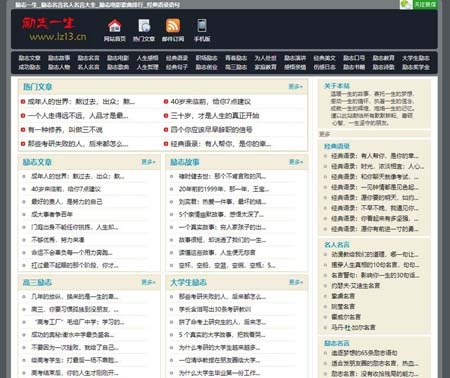Click 更多 in the 励志文章 section header
This screenshot has width=450, height=378.
click(148, 162)
